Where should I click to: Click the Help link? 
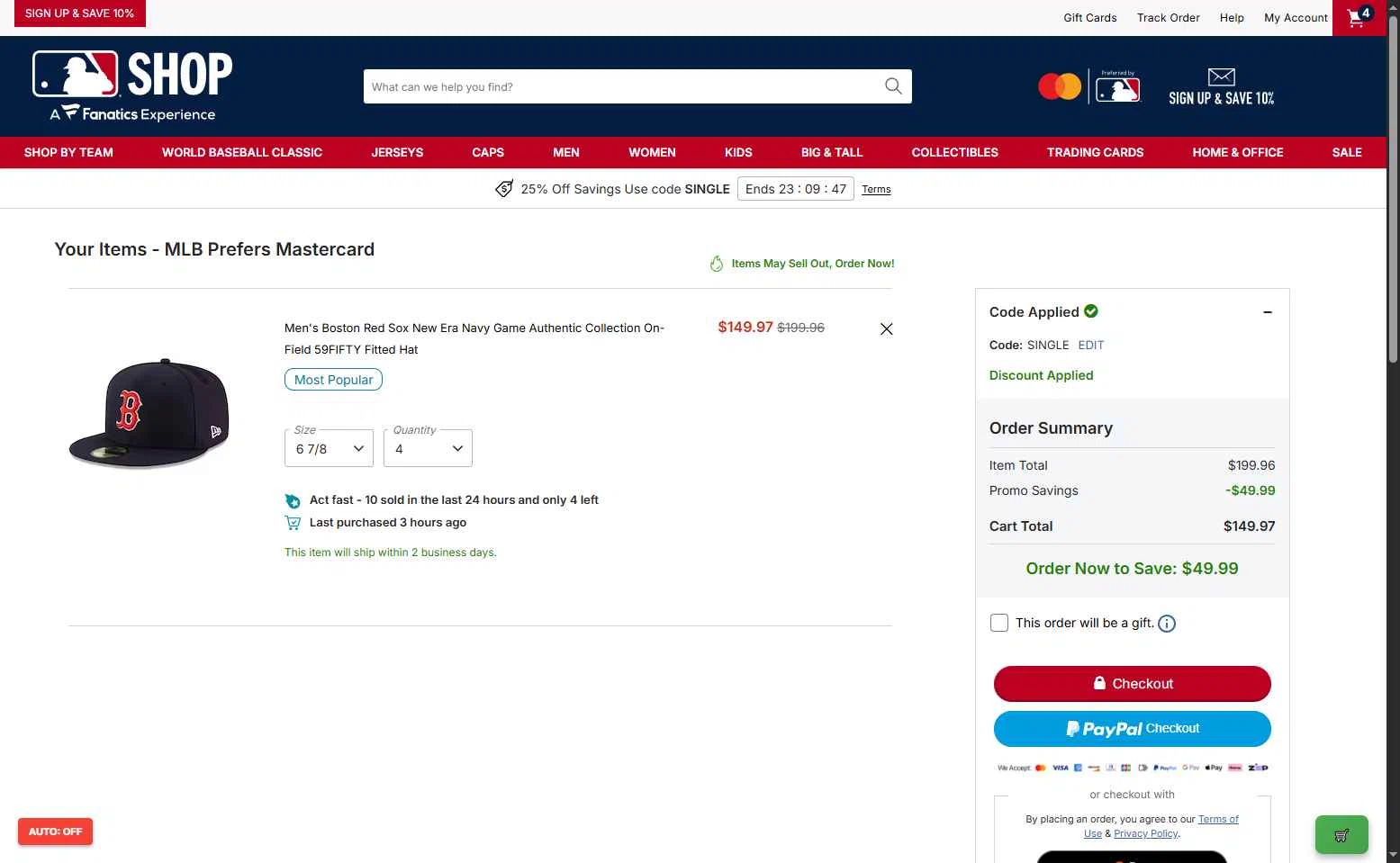point(1232,18)
